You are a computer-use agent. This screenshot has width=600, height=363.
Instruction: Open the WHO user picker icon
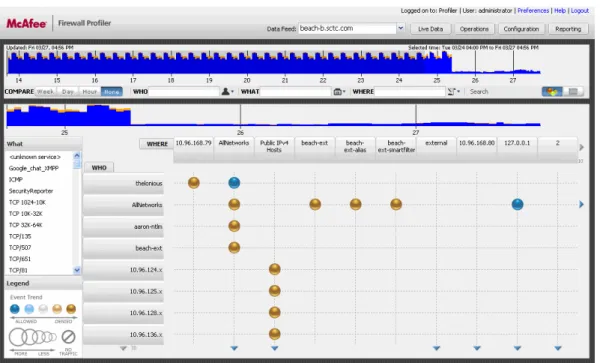click(227, 91)
